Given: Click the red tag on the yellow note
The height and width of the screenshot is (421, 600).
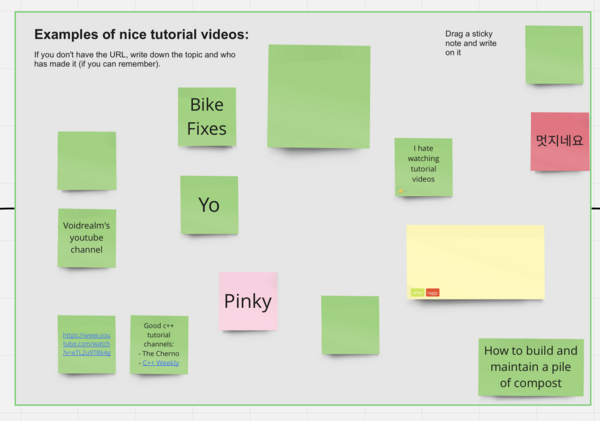Looking at the screenshot, I should click(432, 292).
